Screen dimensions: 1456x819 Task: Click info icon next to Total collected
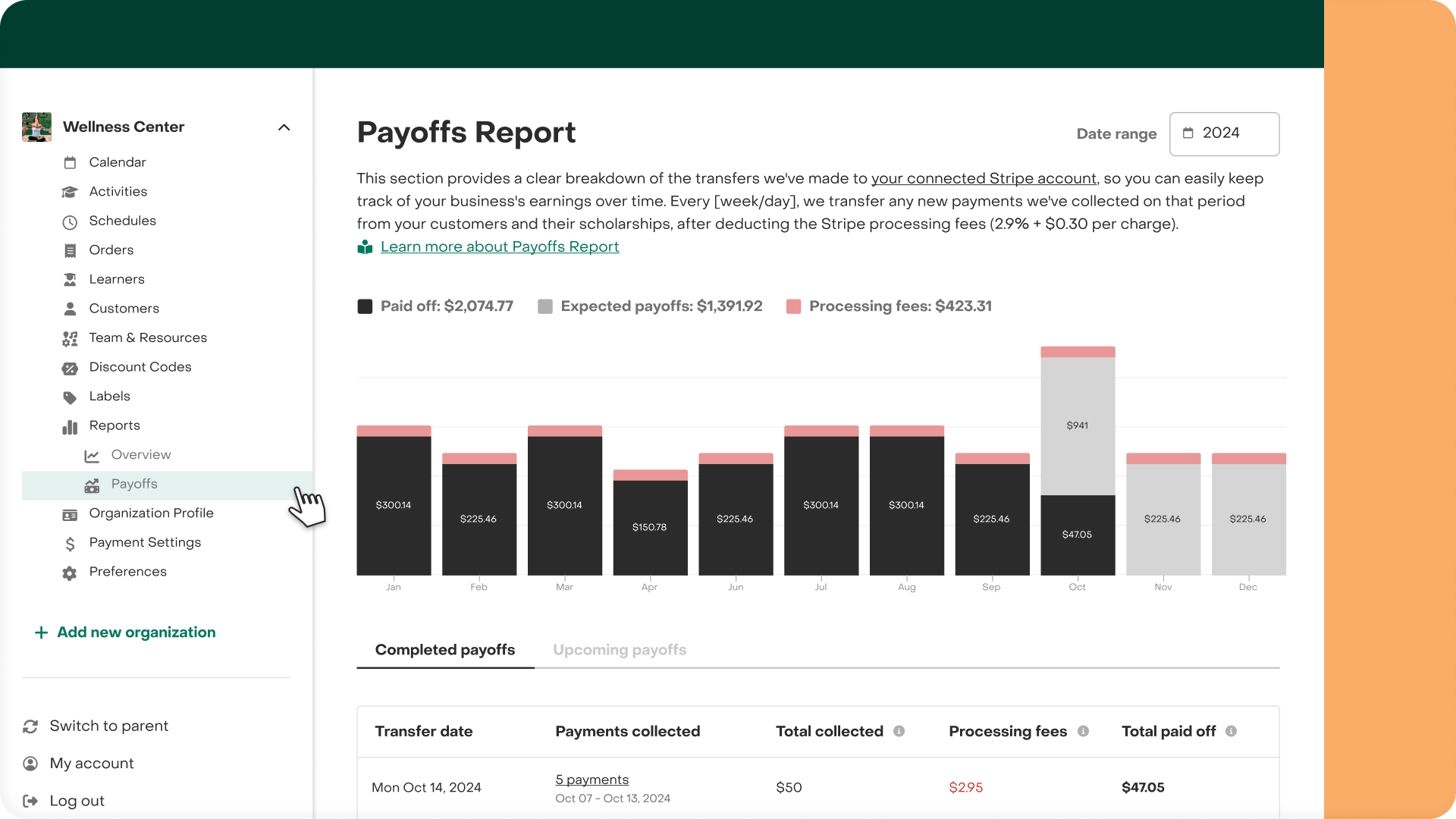(x=899, y=731)
